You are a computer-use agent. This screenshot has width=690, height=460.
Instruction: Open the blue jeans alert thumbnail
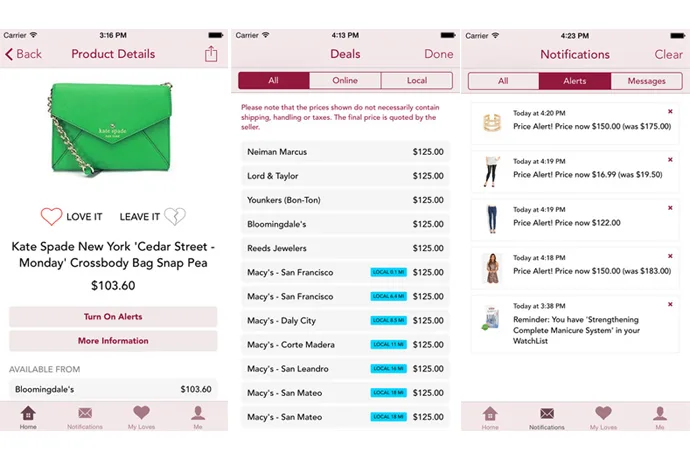click(492, 219)
